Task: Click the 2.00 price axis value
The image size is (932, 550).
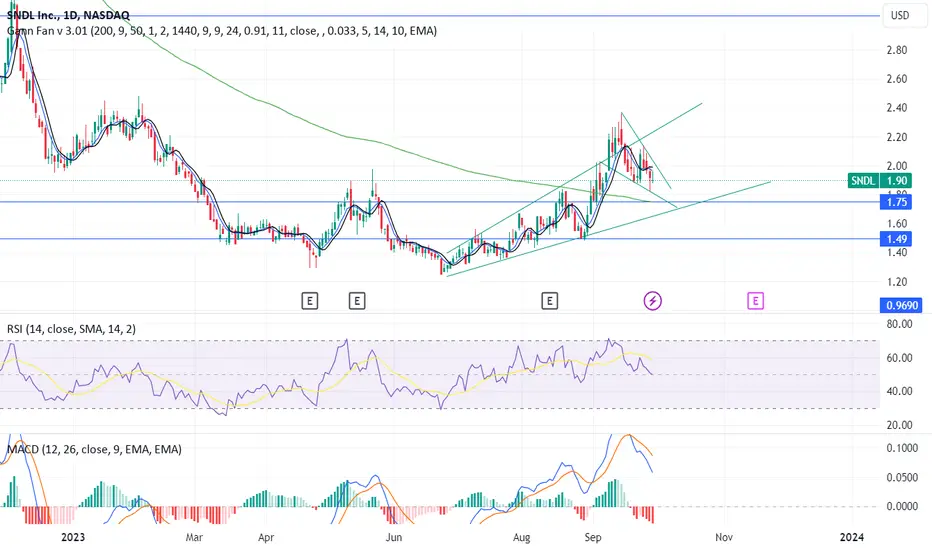Action: 896,166
